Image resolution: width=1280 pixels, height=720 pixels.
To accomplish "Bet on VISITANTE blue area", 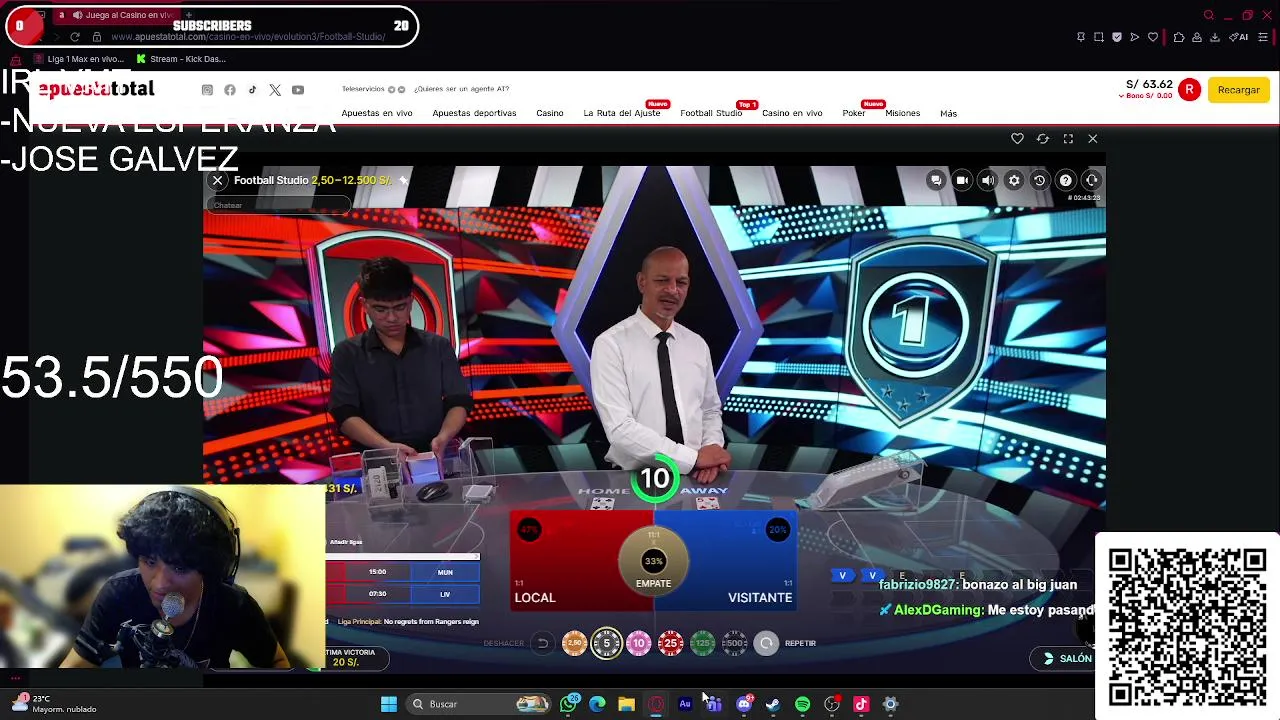I will click(x=740, y=560).
